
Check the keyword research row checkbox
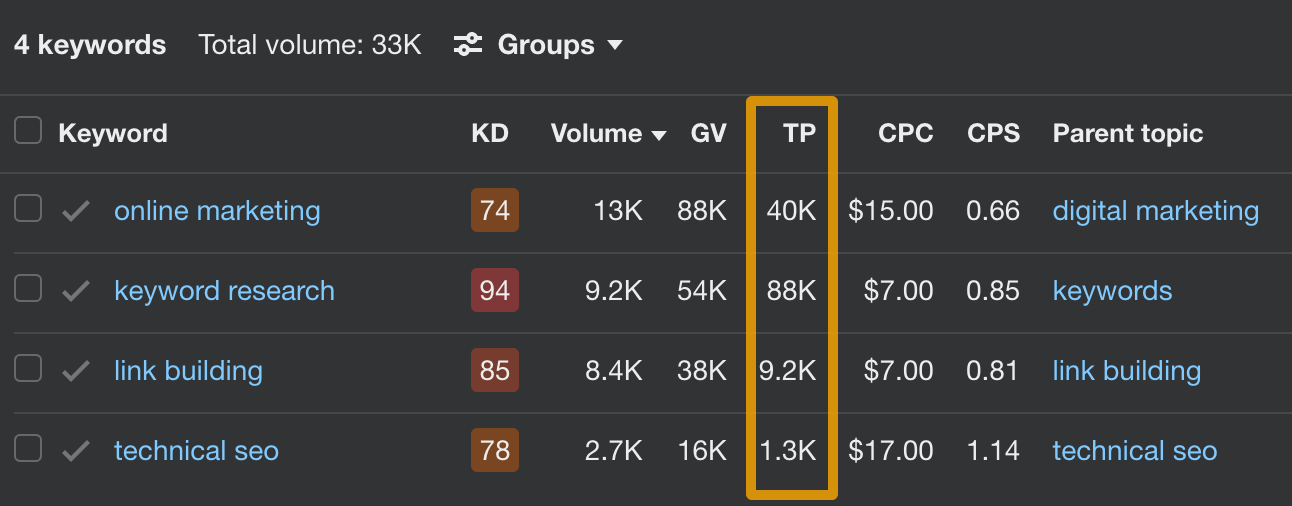28,289
